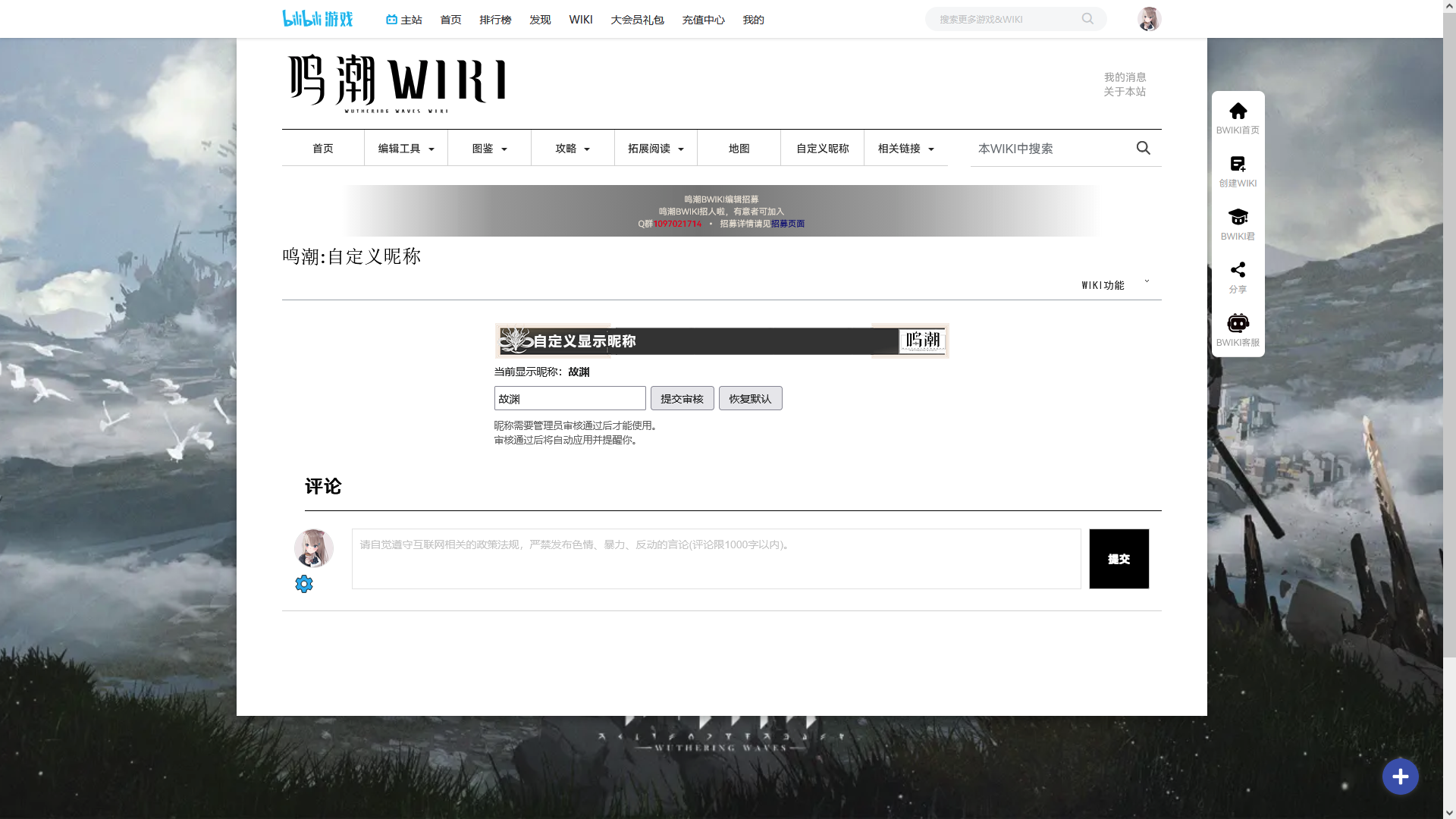Click the 恢复默认 button
This screenshot has width=1456, height=819.
pyautogui.click(x=750, y=398)
